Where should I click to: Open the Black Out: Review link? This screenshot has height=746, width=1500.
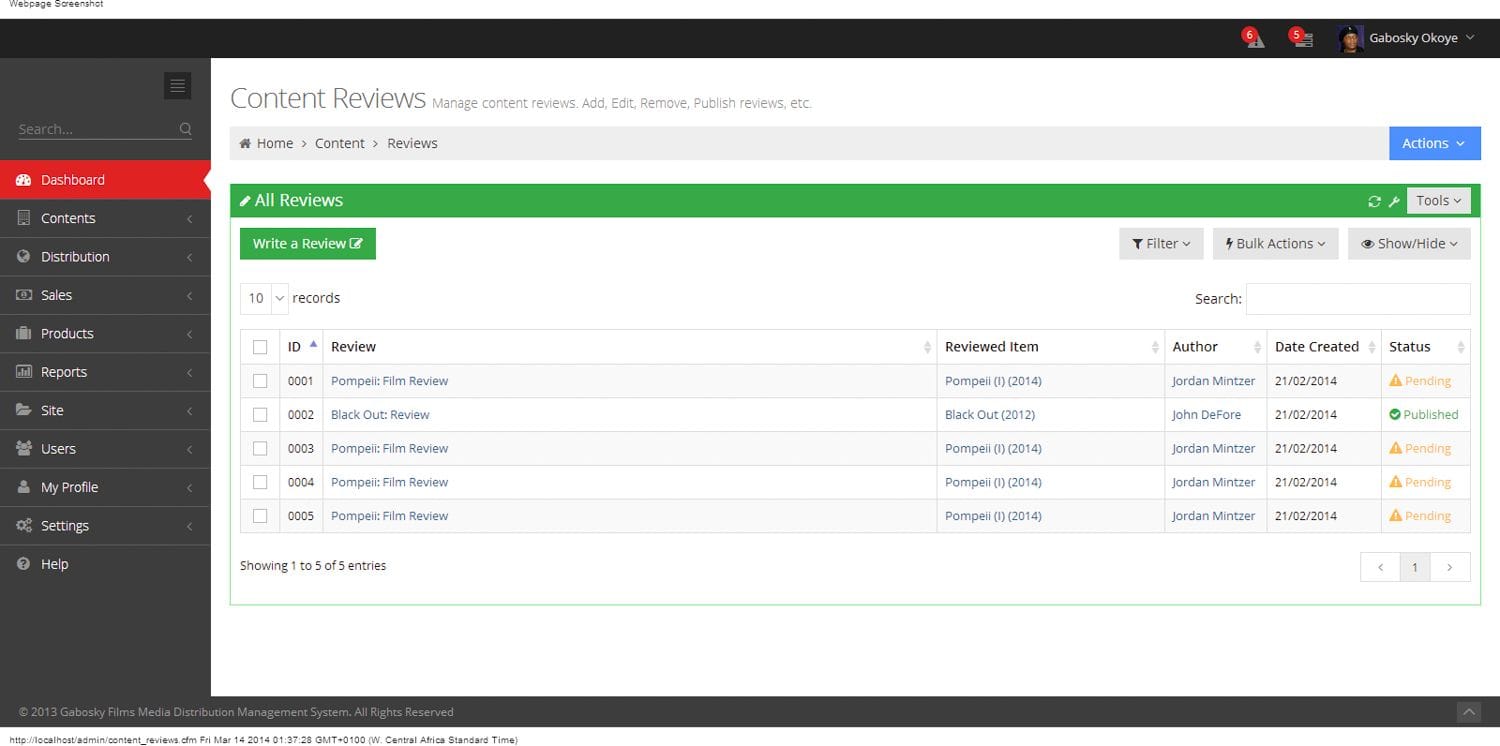click(380, 414)
